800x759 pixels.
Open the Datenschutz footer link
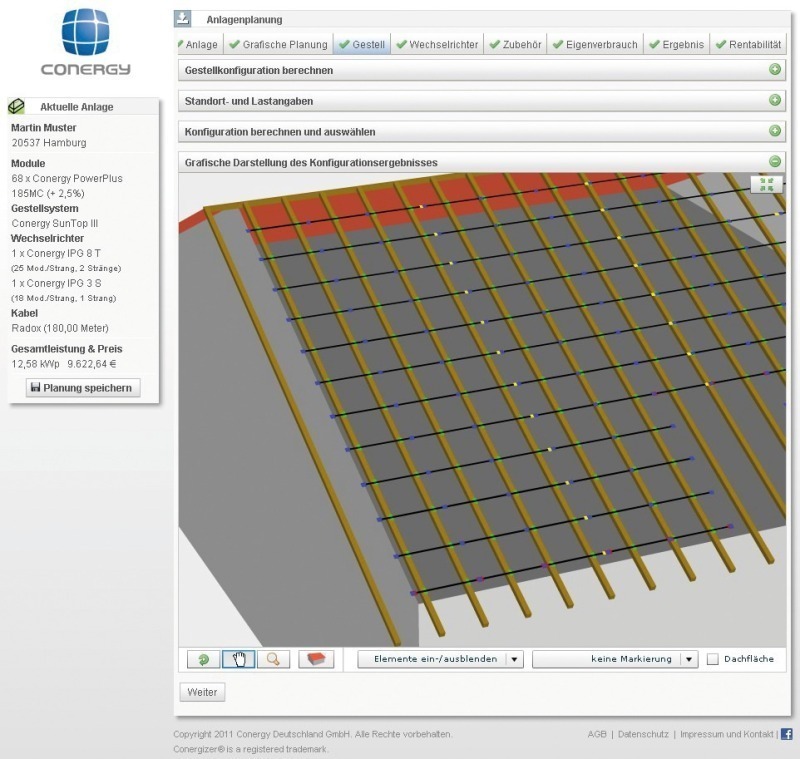click(643, 734)
